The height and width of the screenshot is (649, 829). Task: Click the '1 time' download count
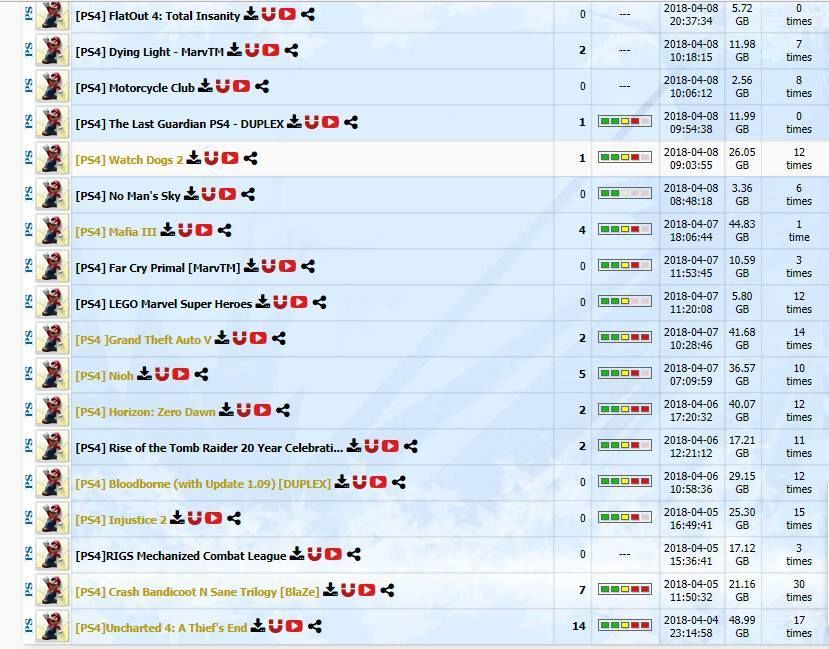tap(799, 230)
